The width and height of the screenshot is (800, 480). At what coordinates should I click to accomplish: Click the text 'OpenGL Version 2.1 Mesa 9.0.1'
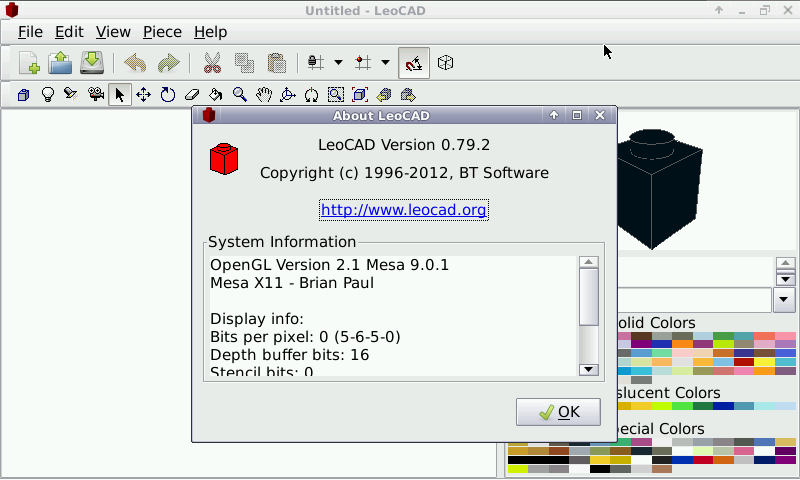pos(330,265)
